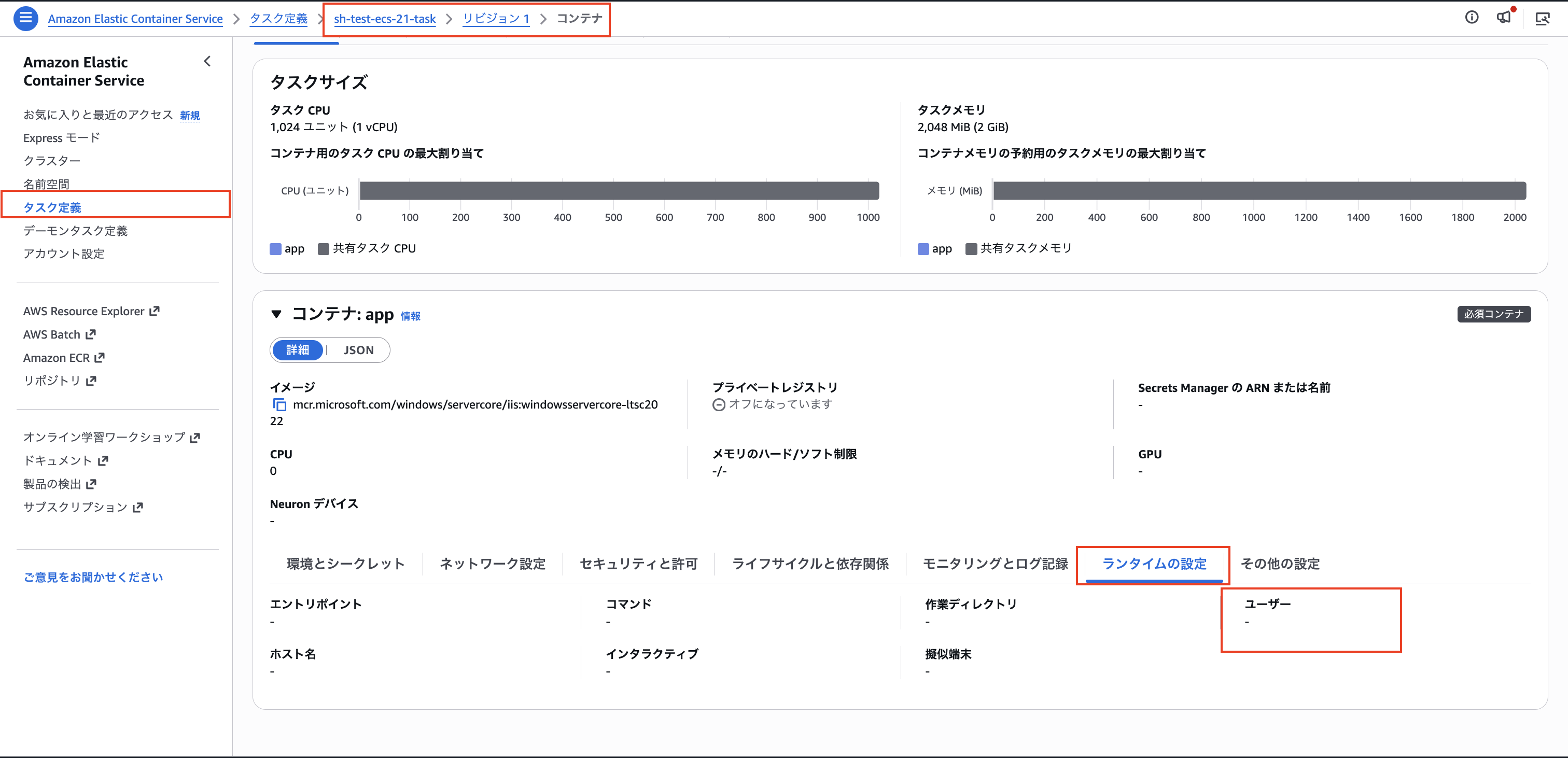Click the 共有タスク CPU legend swatch
1568x758 pixels.
[323, 248]
